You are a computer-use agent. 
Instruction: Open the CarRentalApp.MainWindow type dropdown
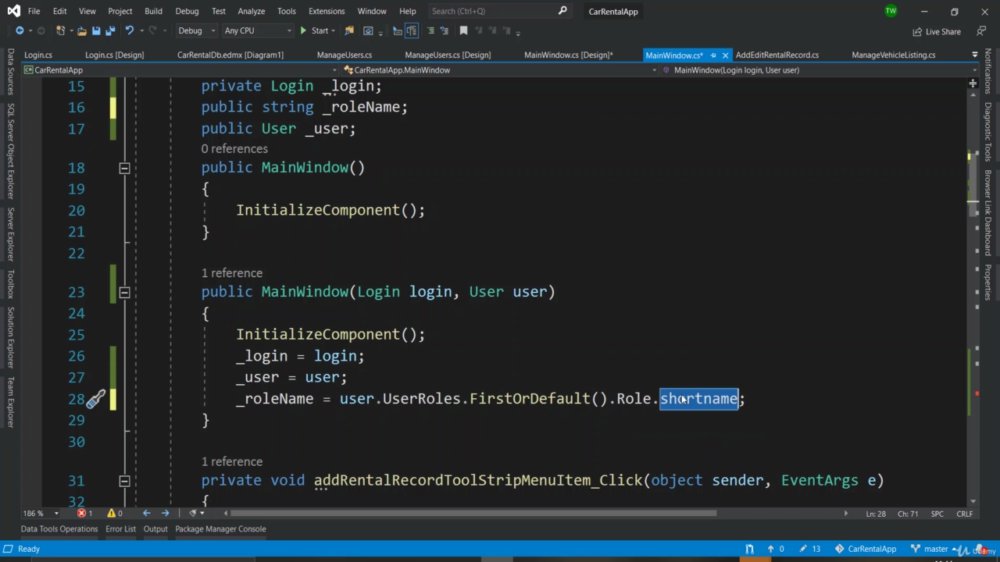[x=500, y=70]
